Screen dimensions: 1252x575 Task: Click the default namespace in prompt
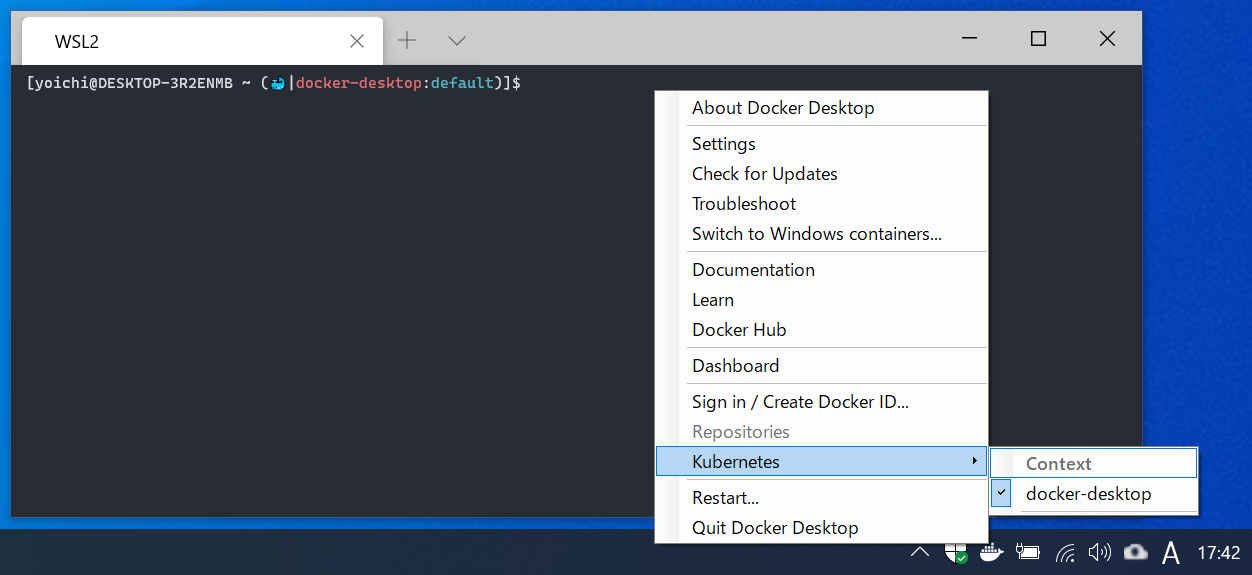(x=462, y=83)
